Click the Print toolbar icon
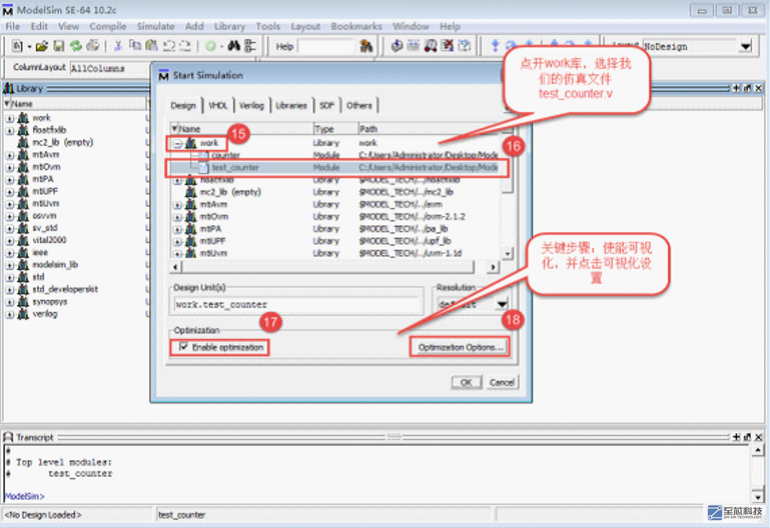The image size is (770, 528). (92, 46)
